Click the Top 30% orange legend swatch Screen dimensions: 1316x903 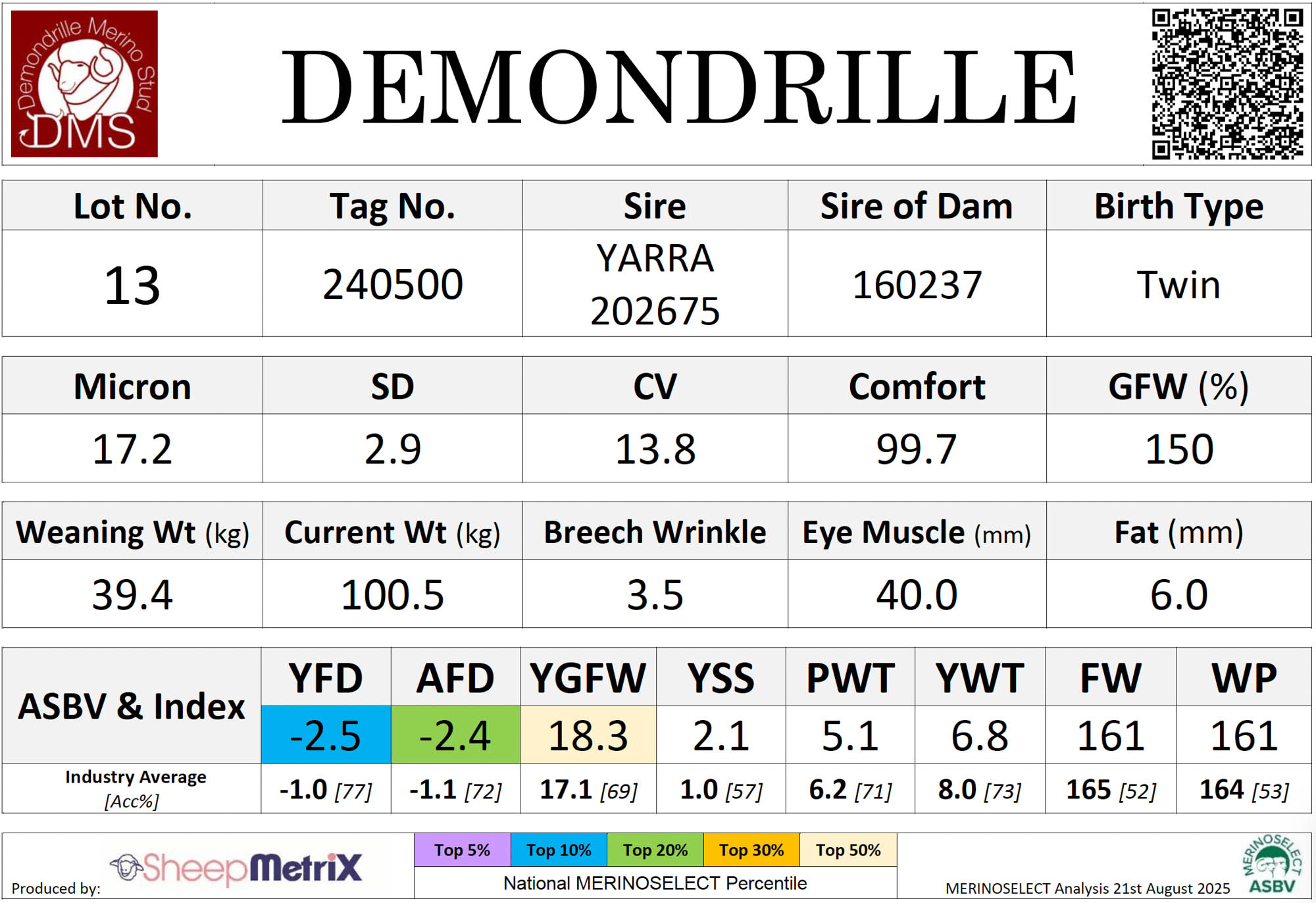click(751, 850)
